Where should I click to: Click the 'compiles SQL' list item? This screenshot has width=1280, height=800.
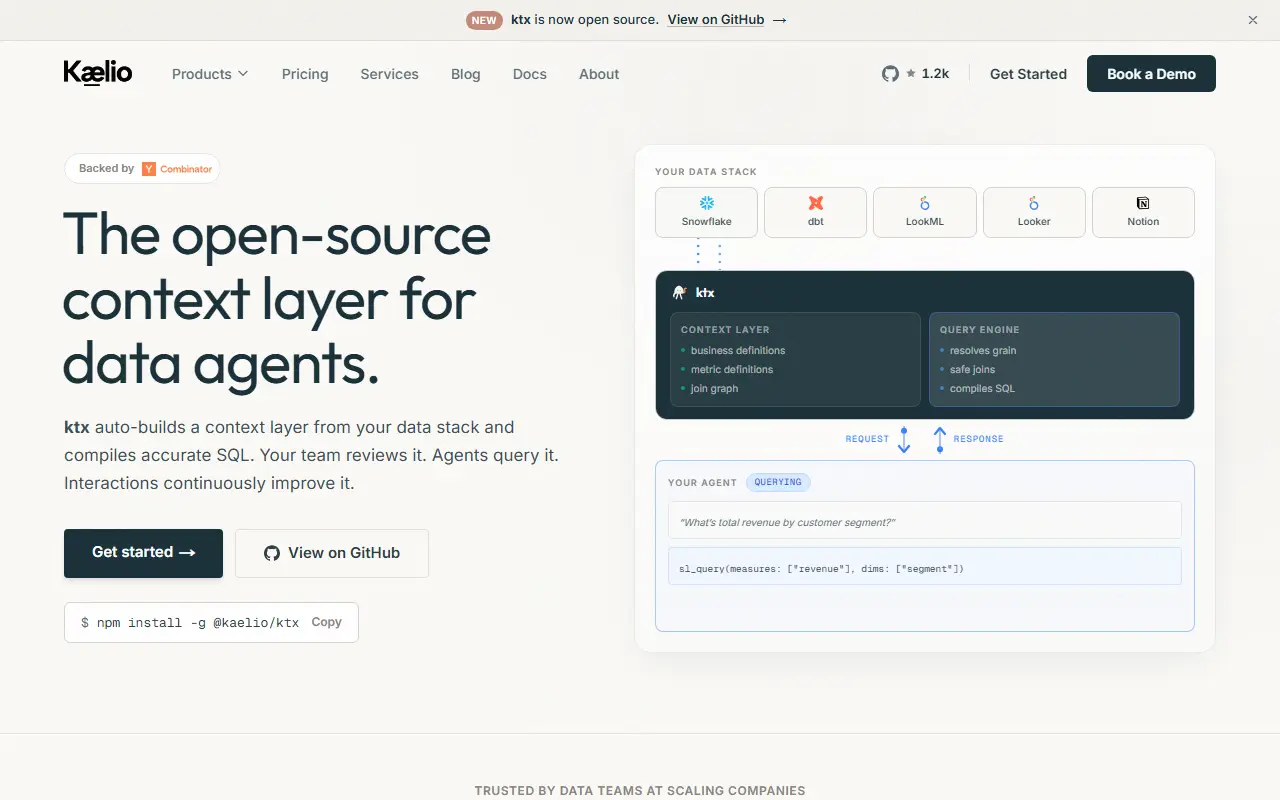[x=982, y=389]
